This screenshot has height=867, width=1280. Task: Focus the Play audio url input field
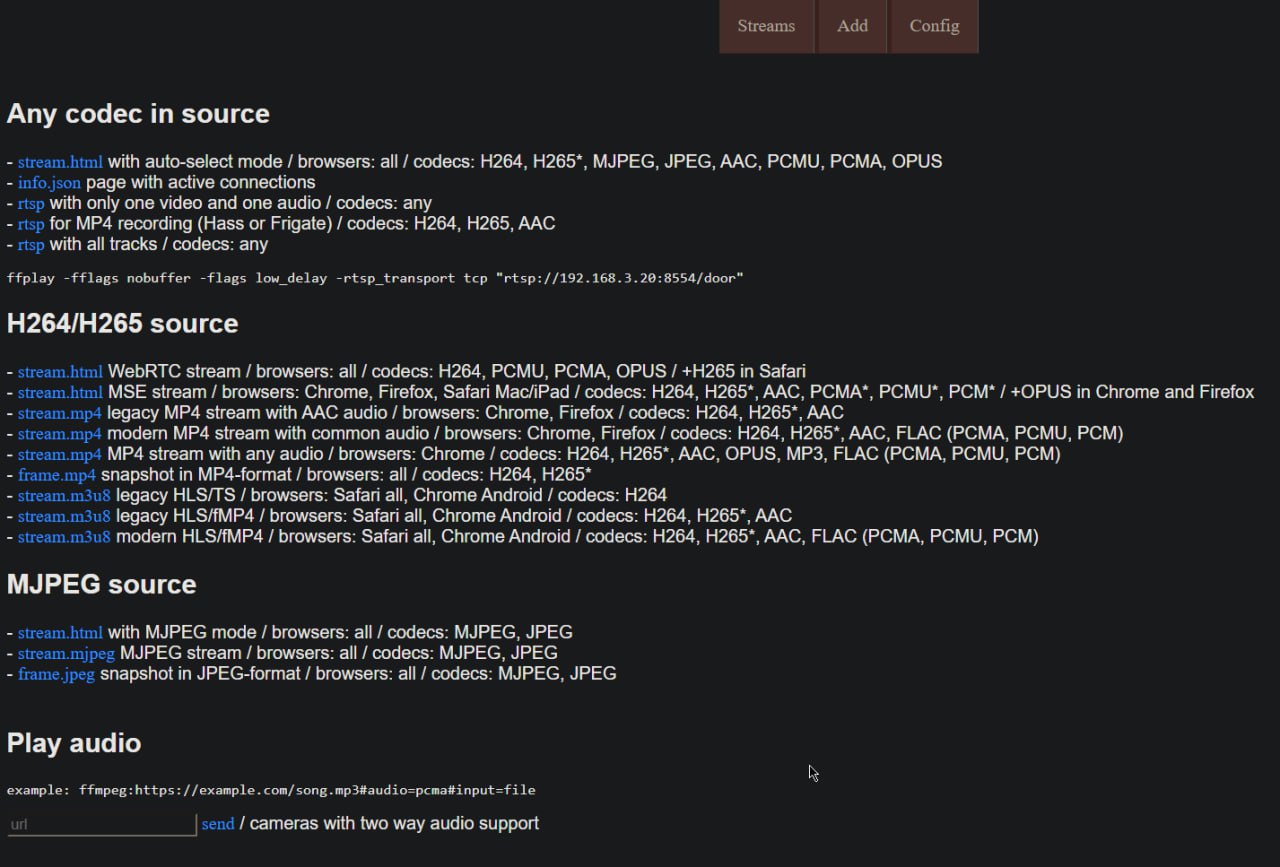coord(102,824)
